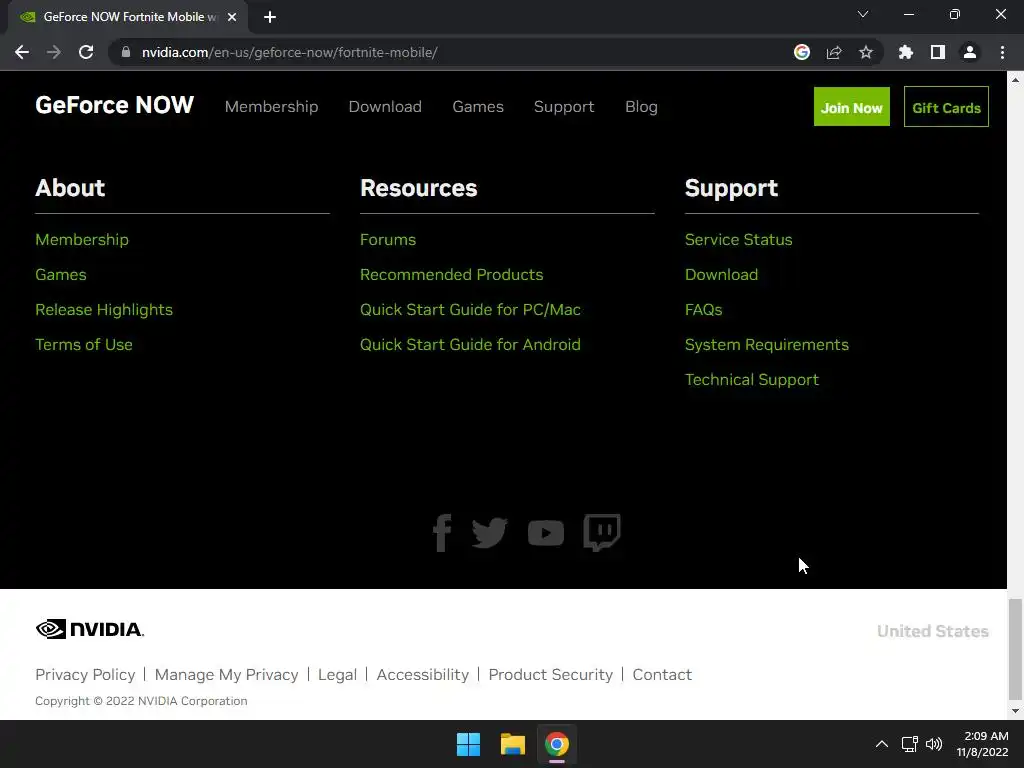The image size is (1024, 768).
Task: Open Chrome extensions puzzle icon
Action: (x=906, y=52)
